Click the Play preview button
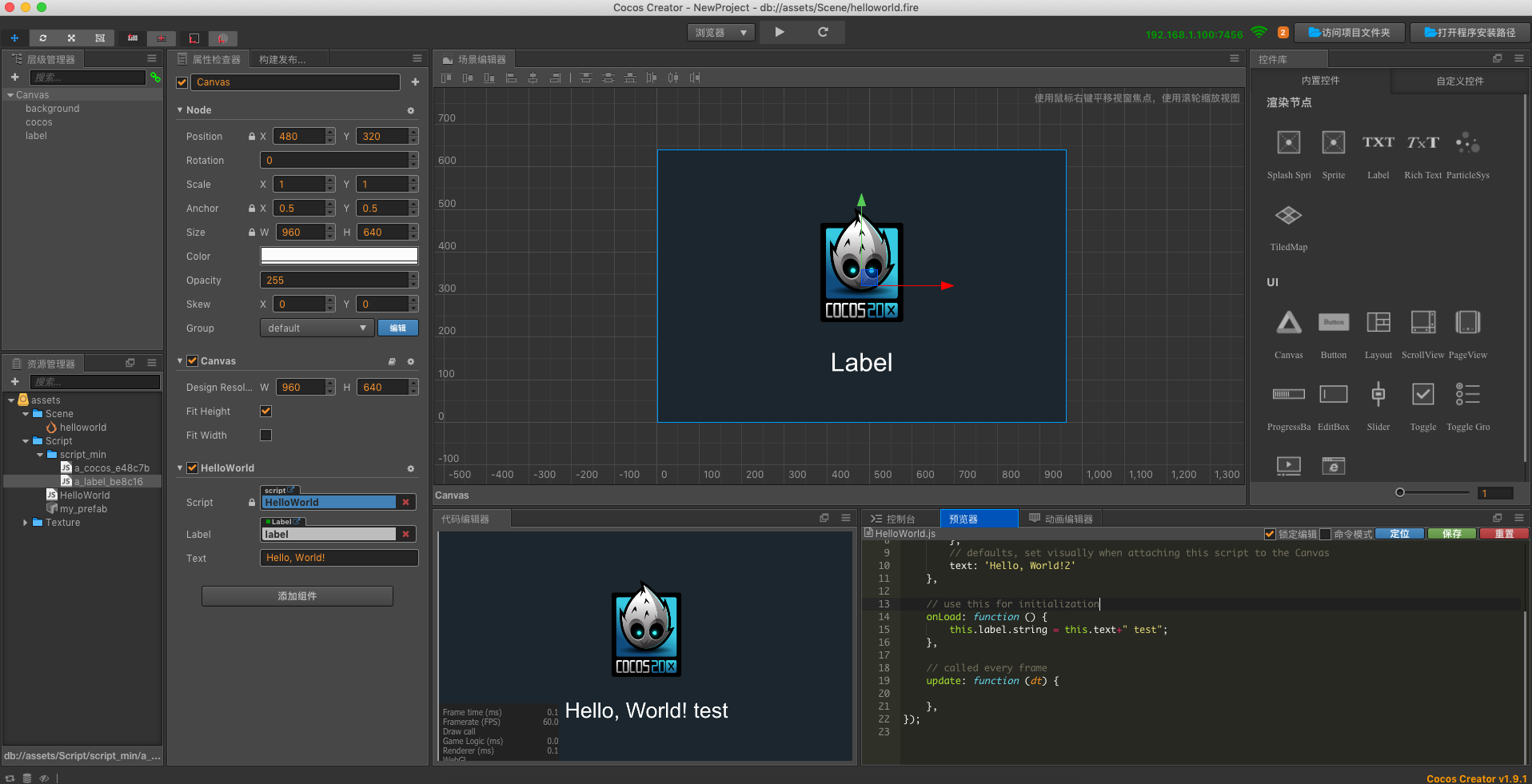1532x784 pixels. (x=780, y=32)
